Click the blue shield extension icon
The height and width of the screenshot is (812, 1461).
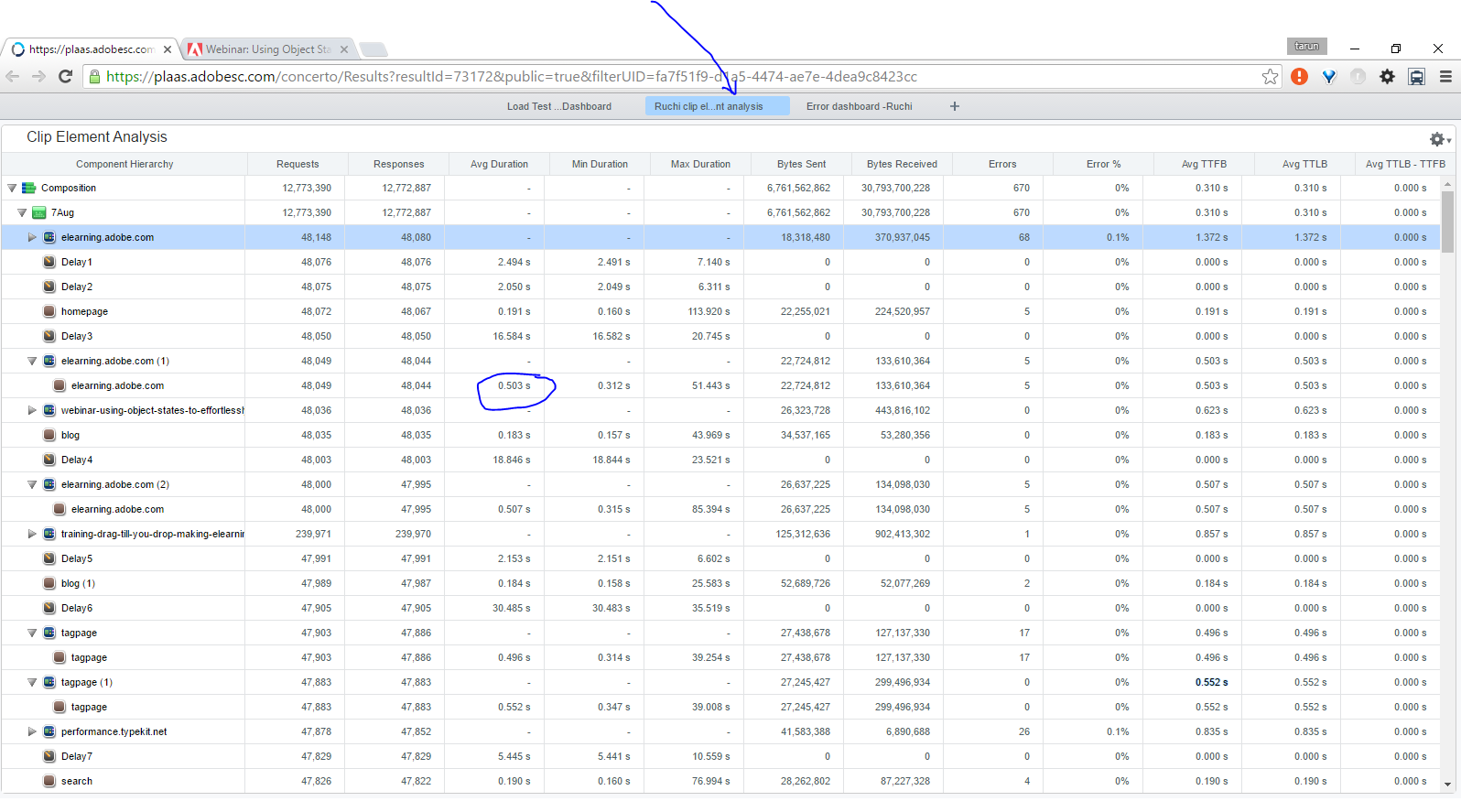coord(1328,77)
